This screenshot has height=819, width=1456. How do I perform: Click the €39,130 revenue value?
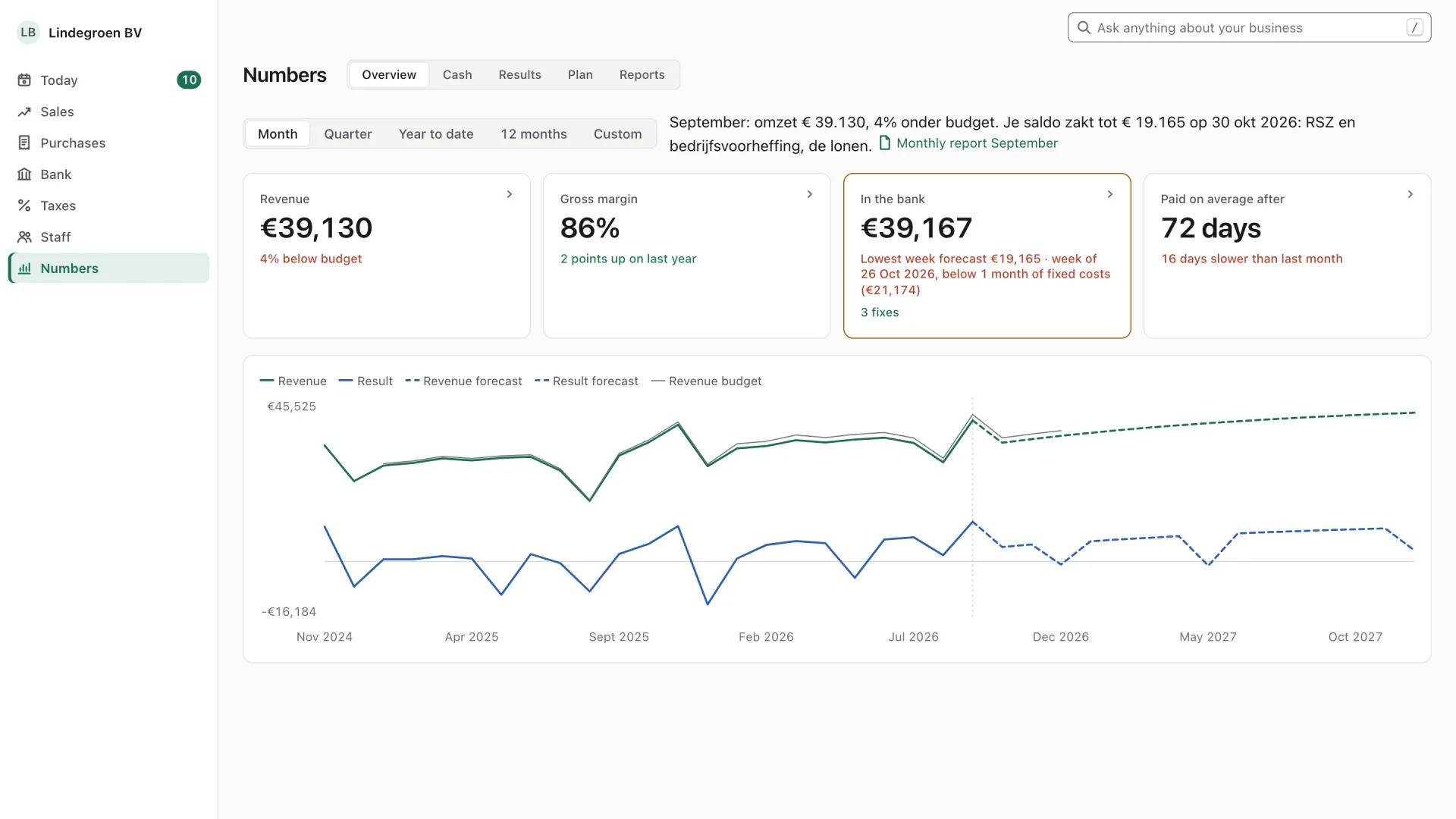(316, 228)
